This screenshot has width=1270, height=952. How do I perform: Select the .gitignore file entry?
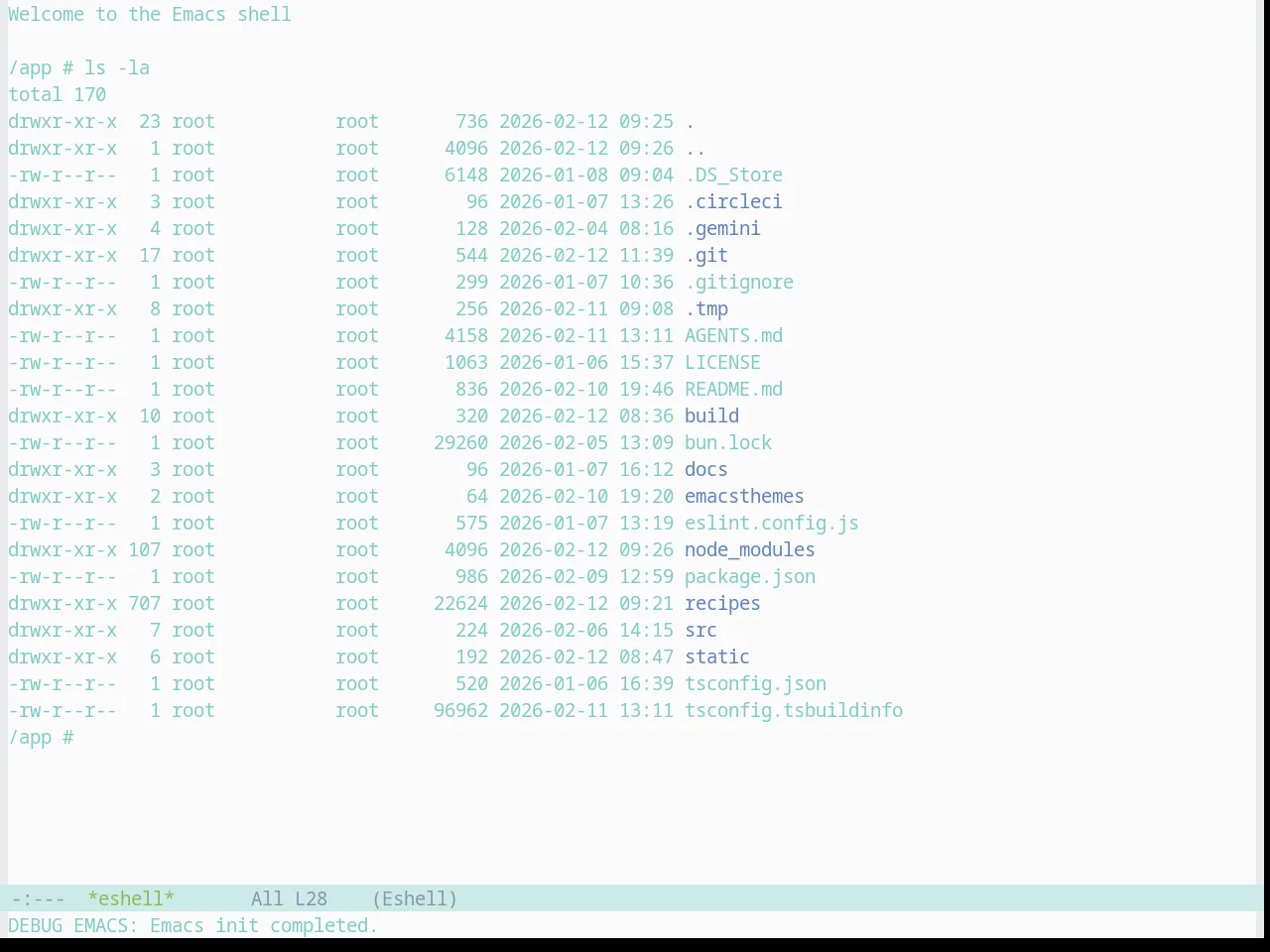(x=739, y=283)
